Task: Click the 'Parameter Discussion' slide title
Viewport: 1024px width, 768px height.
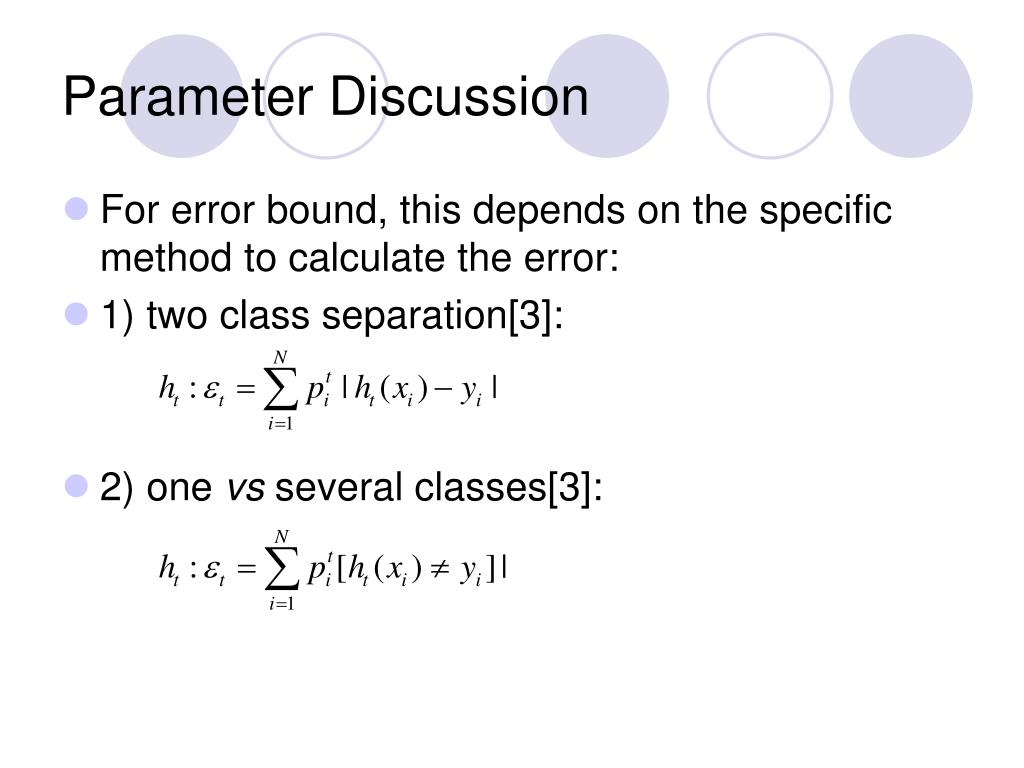Action: click(x=326, y=97)
